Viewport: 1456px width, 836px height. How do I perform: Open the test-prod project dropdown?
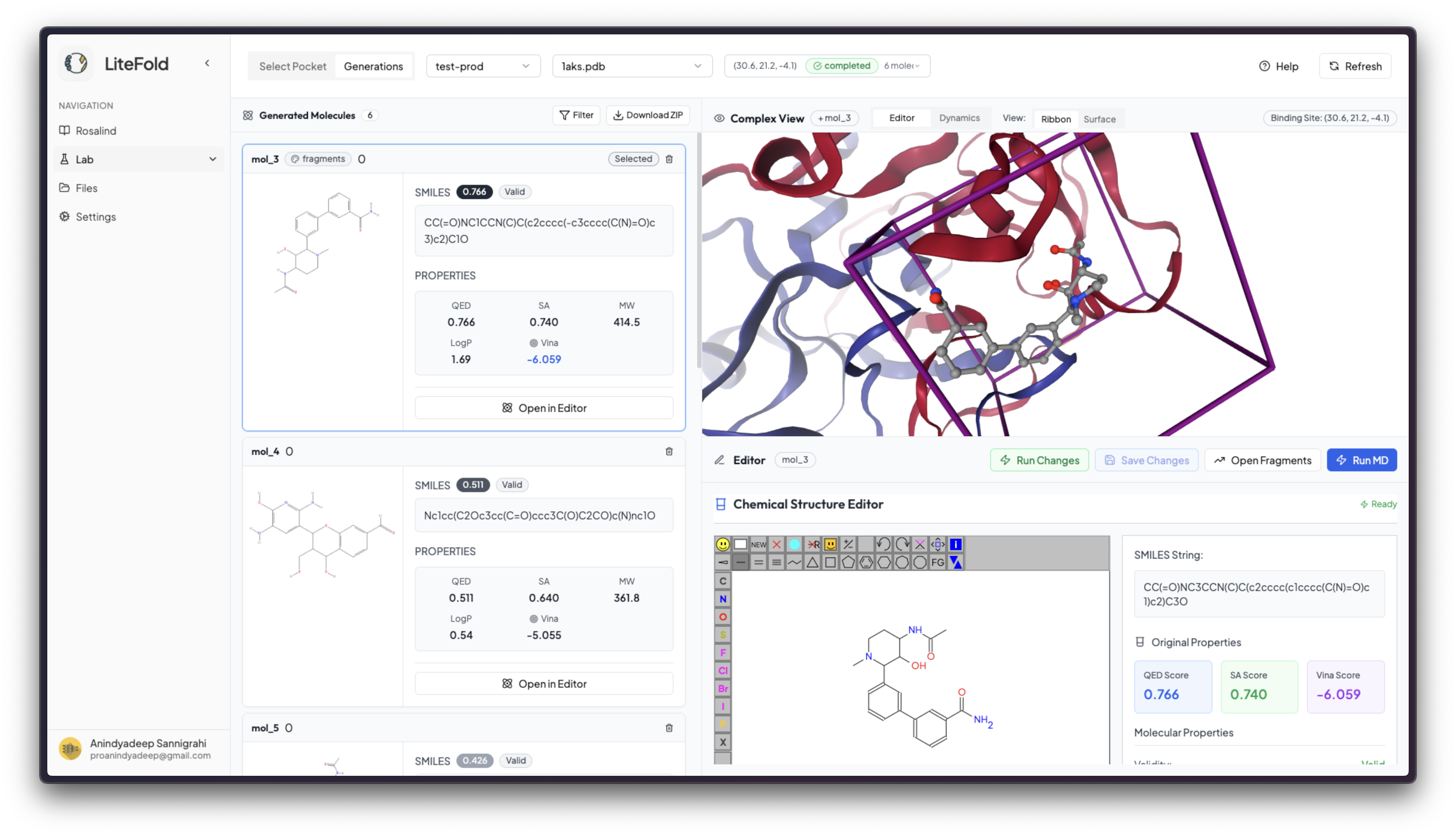[x=483, y=66]
